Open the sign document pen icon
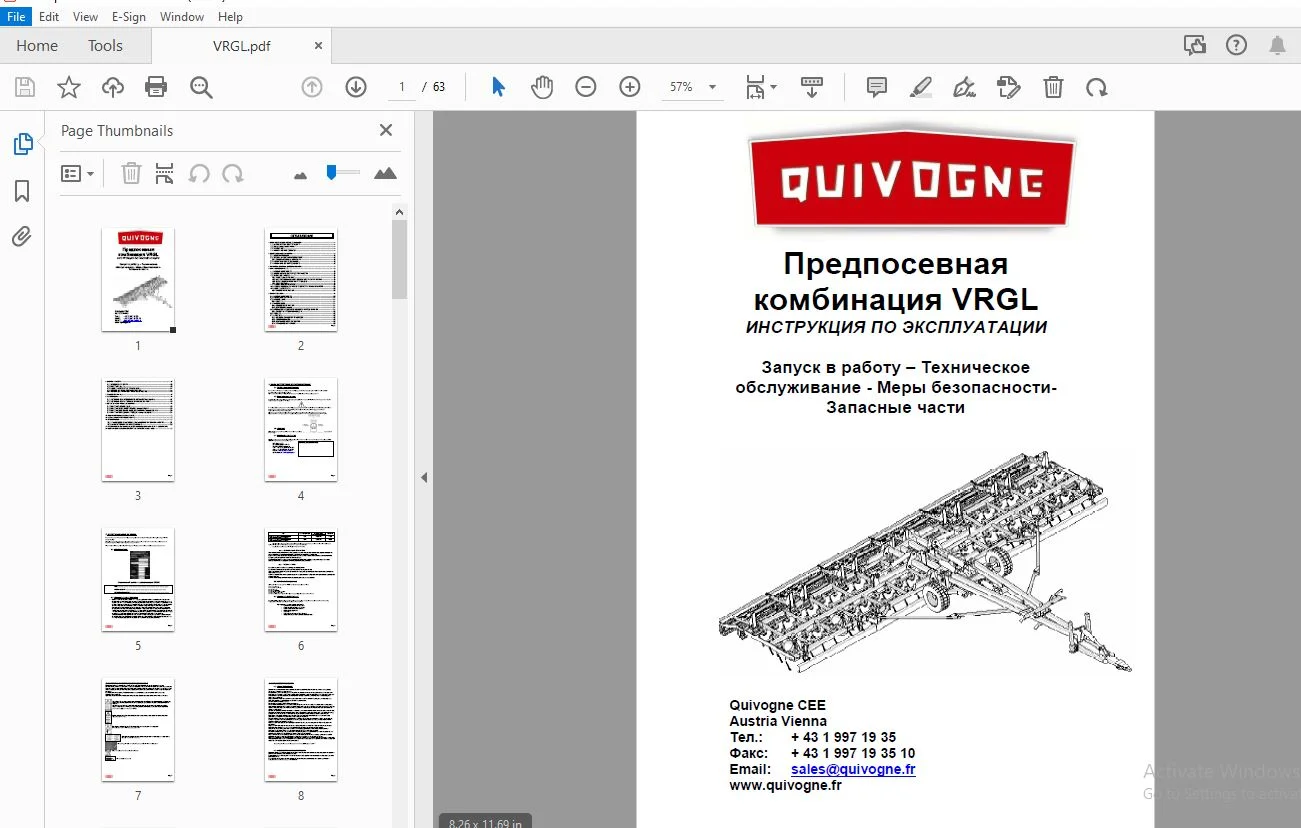1301x828 pixels. (x=965, y=87)
